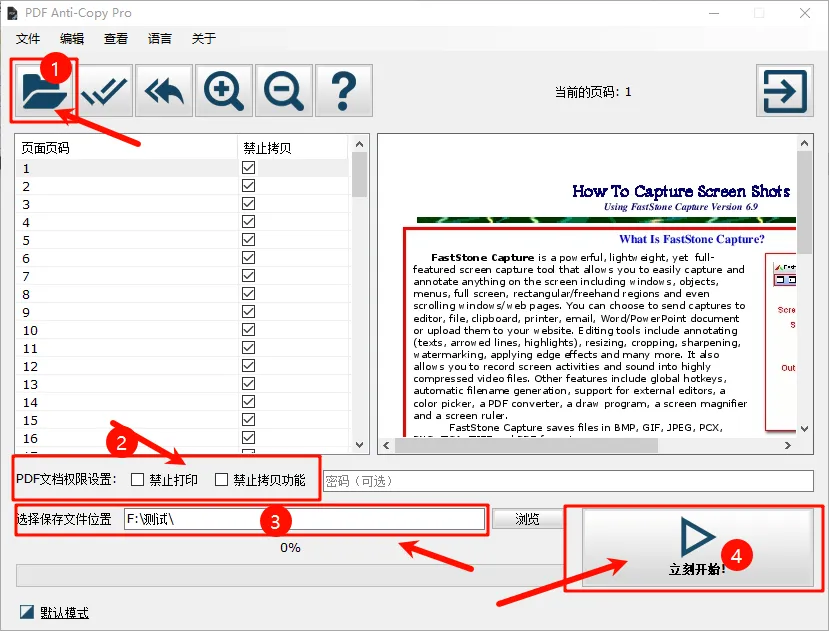829x631 pixels.
Task: Select page row 16 in the list
Action: tap(182, 438)
